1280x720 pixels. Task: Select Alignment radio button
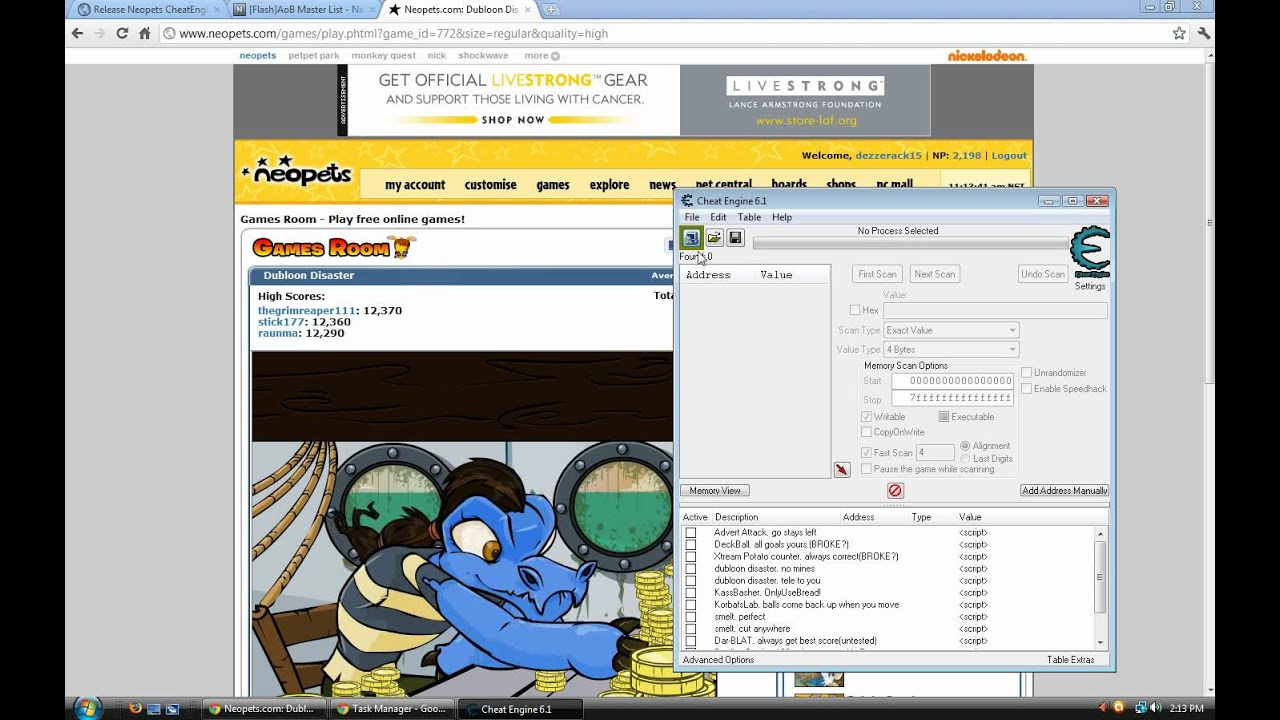coord(965,445)
